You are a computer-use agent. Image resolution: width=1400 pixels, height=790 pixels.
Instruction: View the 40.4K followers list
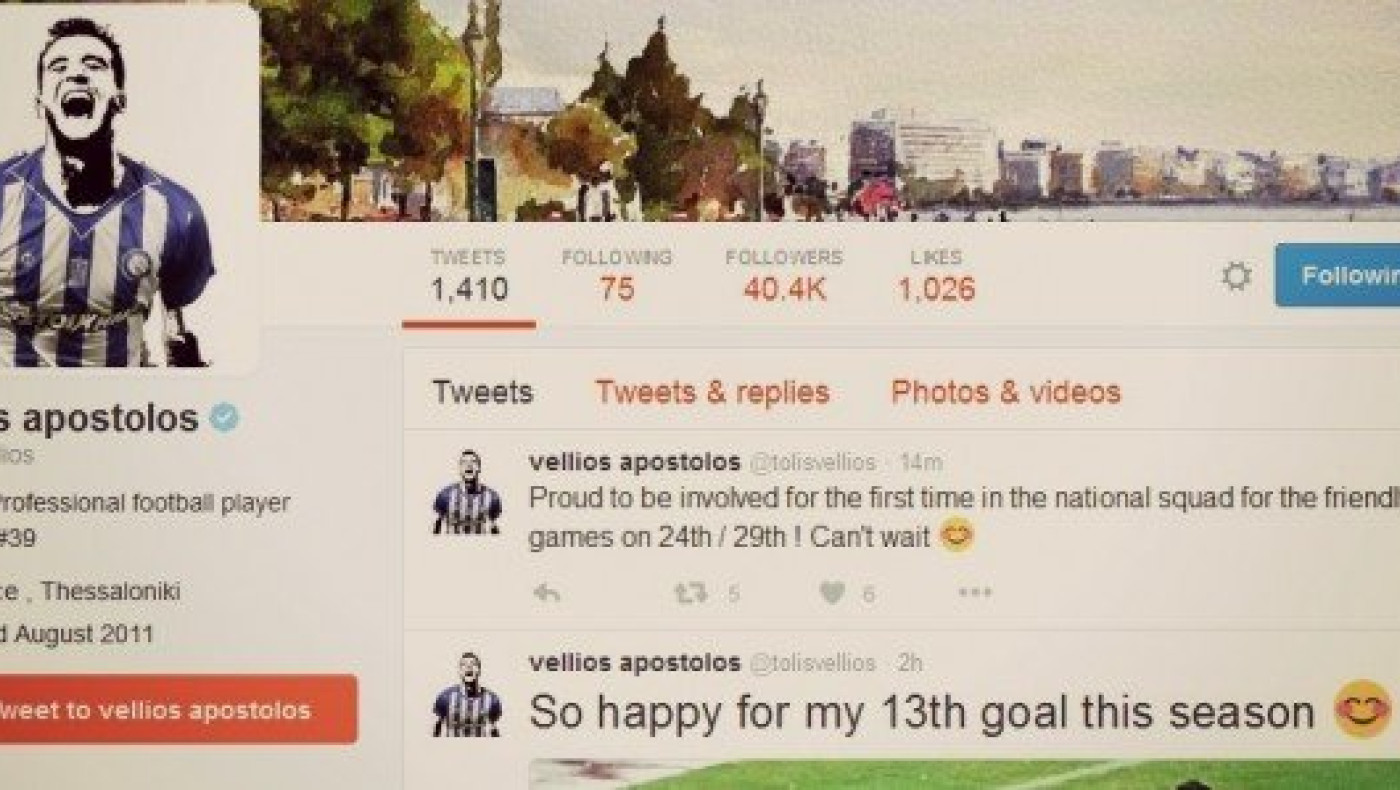click(x=785, y=276)
